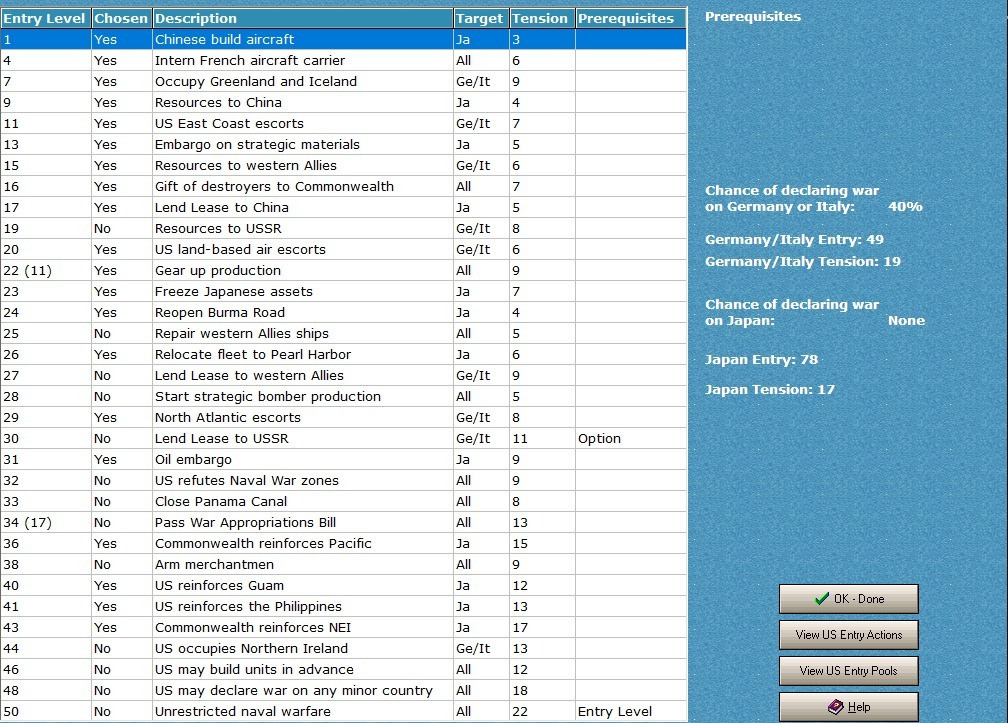Click Japan Entry: 78 text
Image resolution: width=1008 pixels, height=723 pixels.
coord(762,360)
